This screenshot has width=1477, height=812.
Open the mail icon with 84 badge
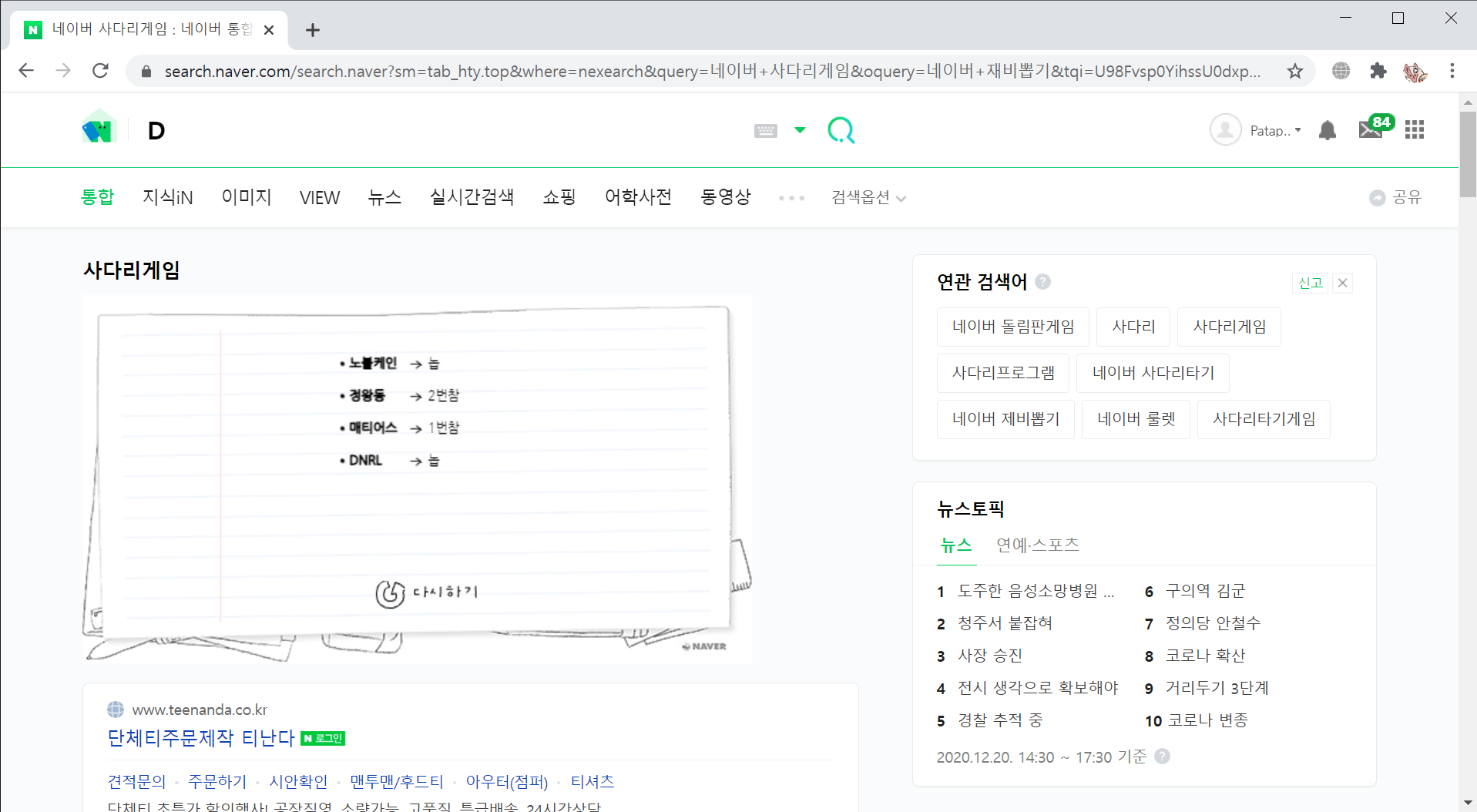coord(1375,127)
